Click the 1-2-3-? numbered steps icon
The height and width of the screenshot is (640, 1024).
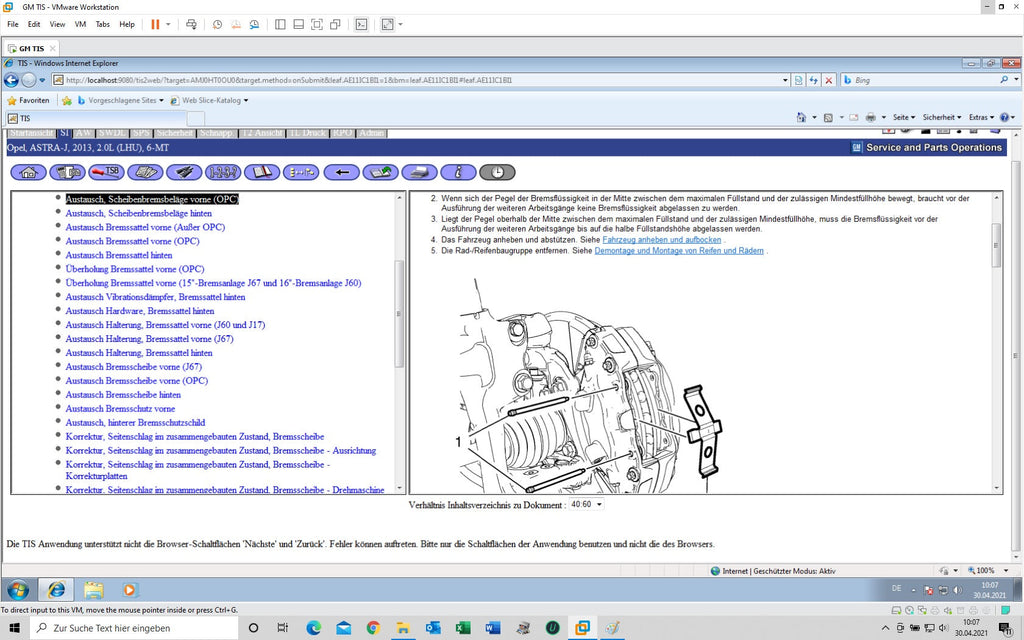click(223, 172)
